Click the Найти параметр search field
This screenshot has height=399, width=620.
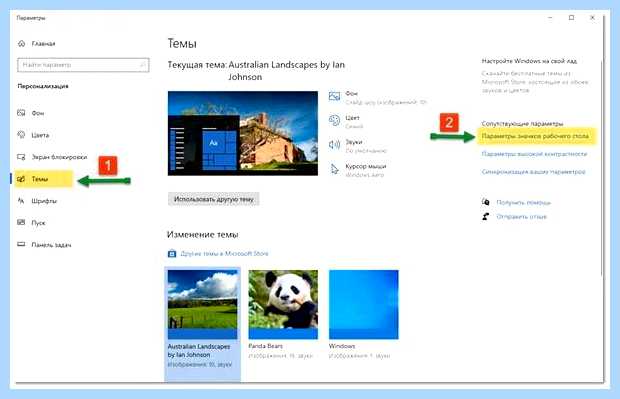pyautogui.click(x=83, y=65)
